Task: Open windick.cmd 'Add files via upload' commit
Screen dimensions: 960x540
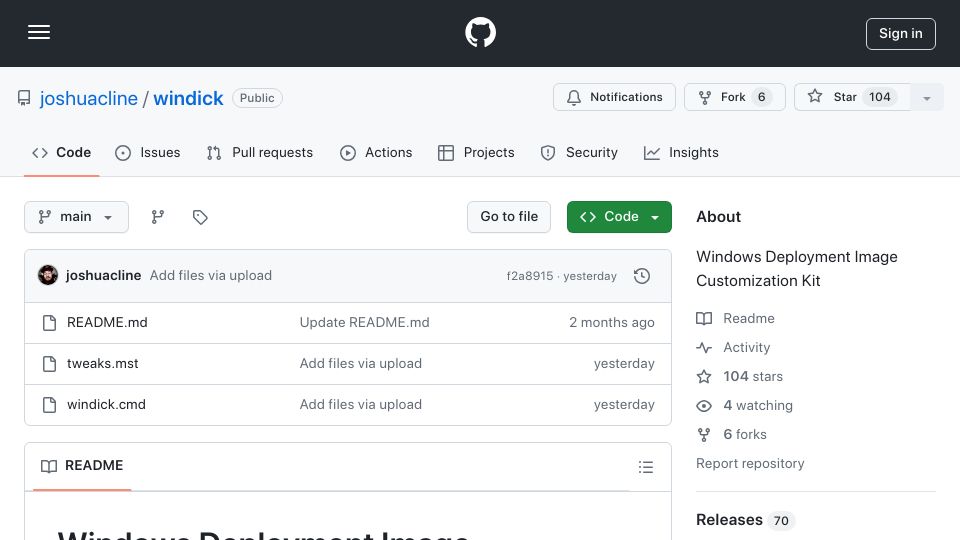Action: [x=361, y=405]
